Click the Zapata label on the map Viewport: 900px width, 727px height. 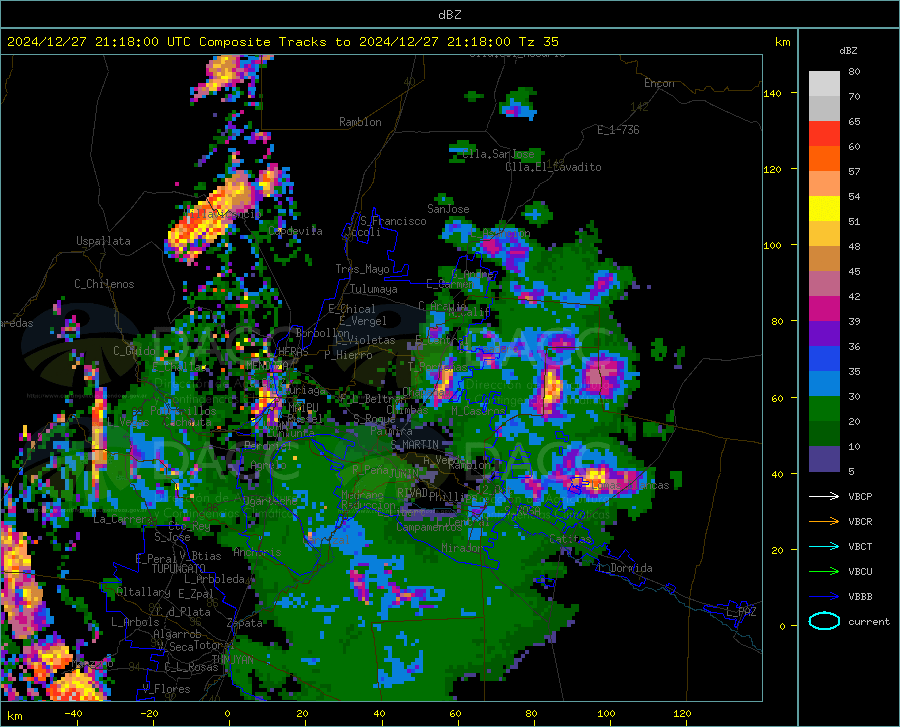pos(245,623)
